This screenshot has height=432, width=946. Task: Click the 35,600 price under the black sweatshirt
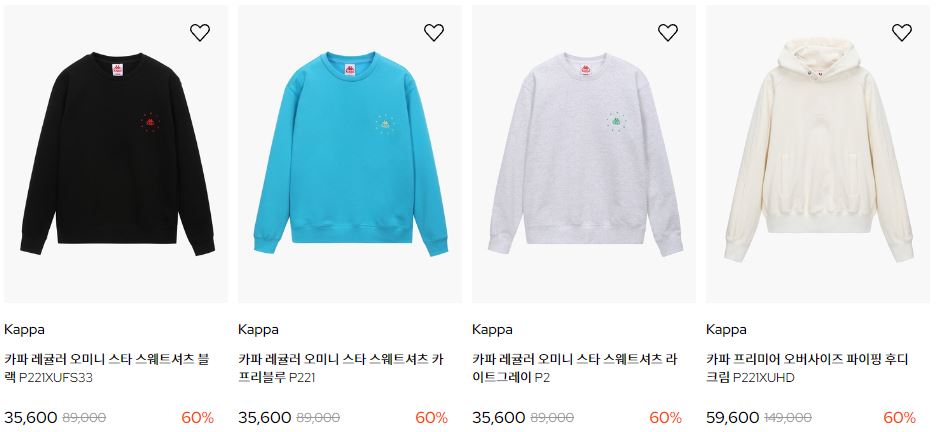tap(31, 418)
